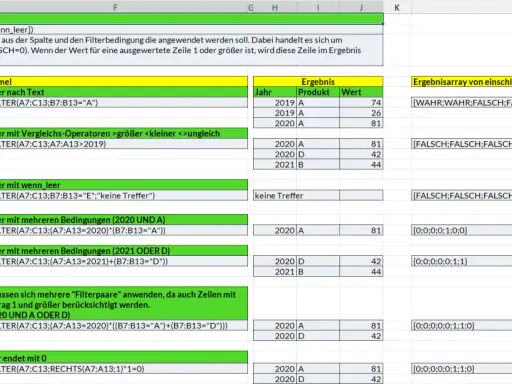Screen dimensions: 512x384
Task: Select the cell with value 26
Action: click(361, 113)
